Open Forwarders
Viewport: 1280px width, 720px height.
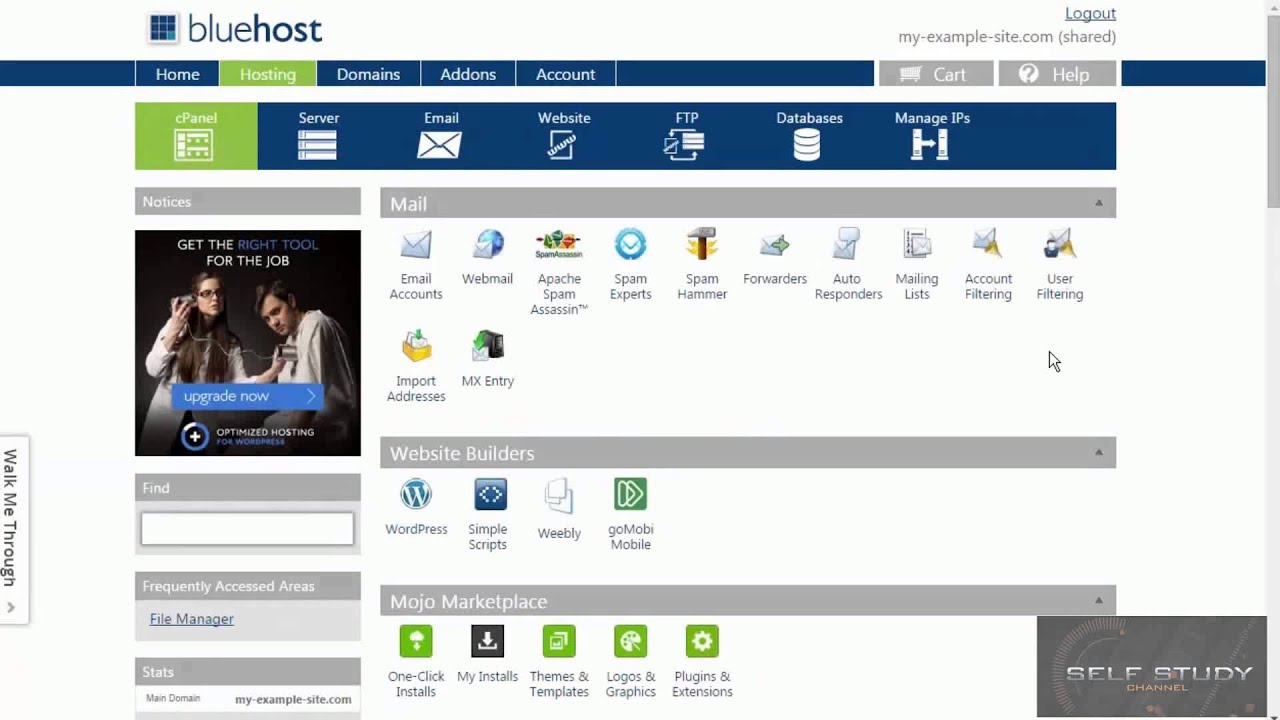point(775,258)
